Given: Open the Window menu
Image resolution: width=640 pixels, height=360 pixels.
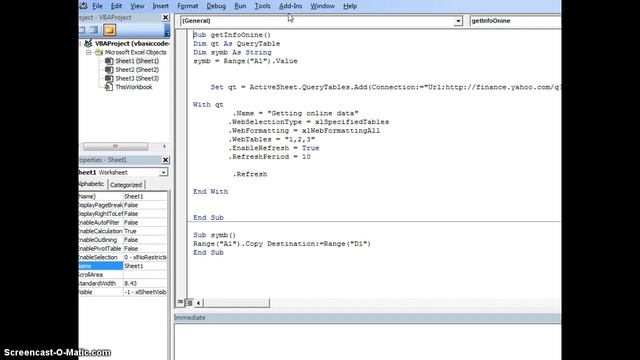Looking at the screenshot, I should point(322,6).
